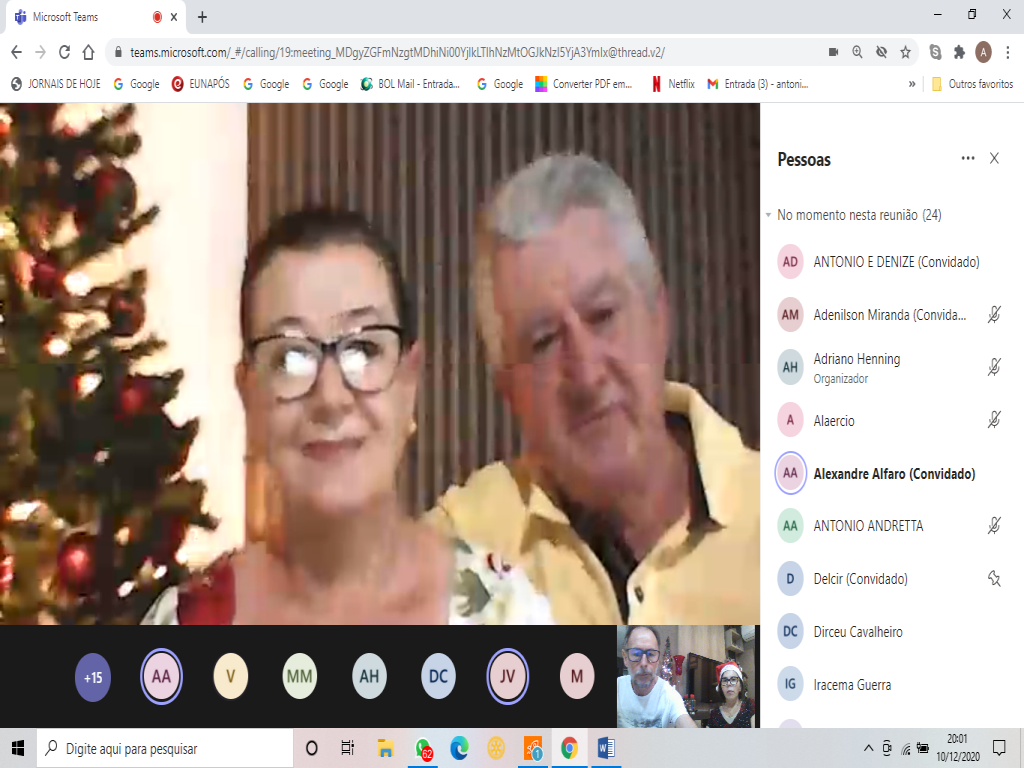1024x768 pixels.
Task: Click the +15 more participants button
Action: [x=93, y=677]
